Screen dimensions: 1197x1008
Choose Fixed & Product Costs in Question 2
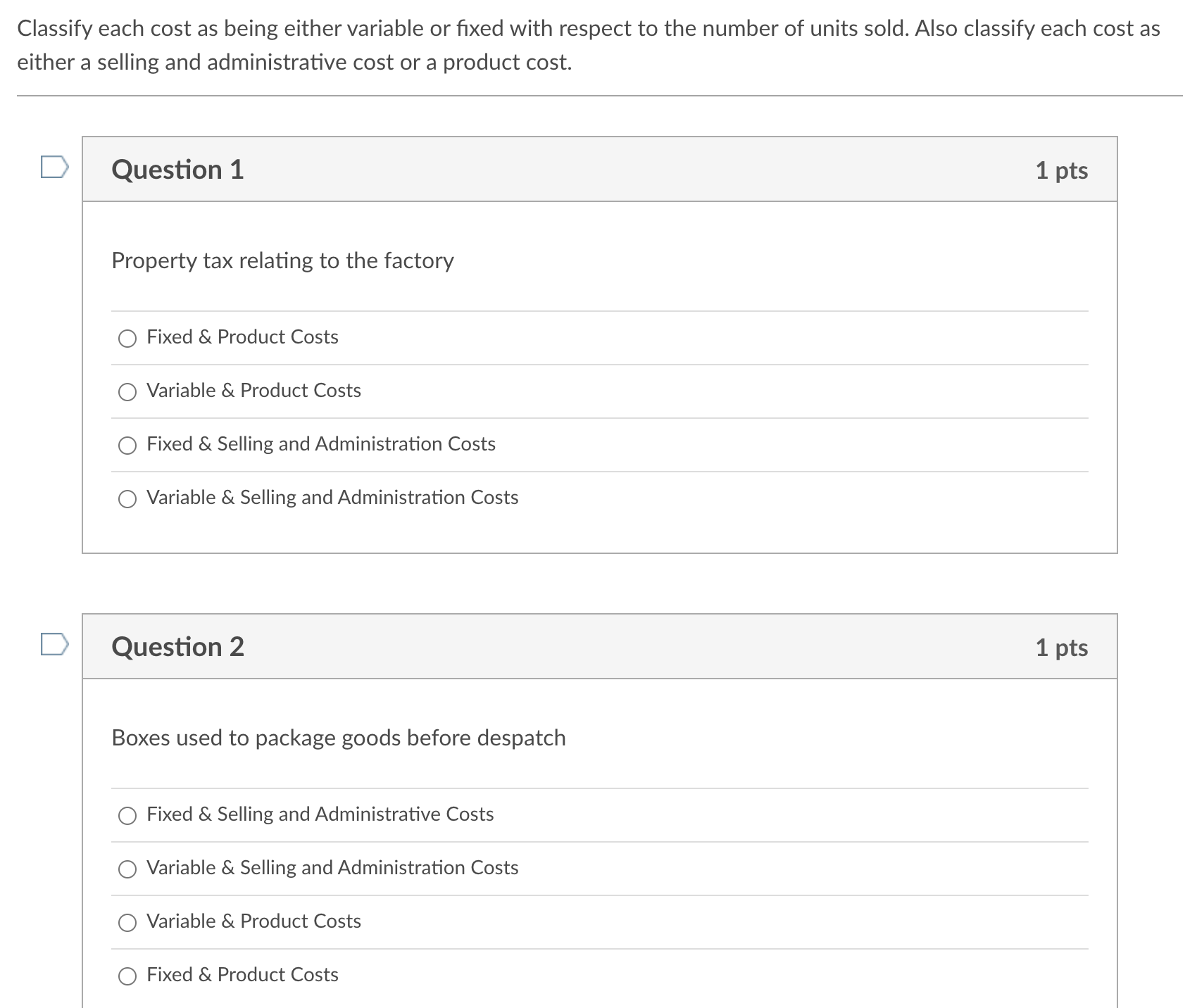pyautogui.click(x=127, y=976)
